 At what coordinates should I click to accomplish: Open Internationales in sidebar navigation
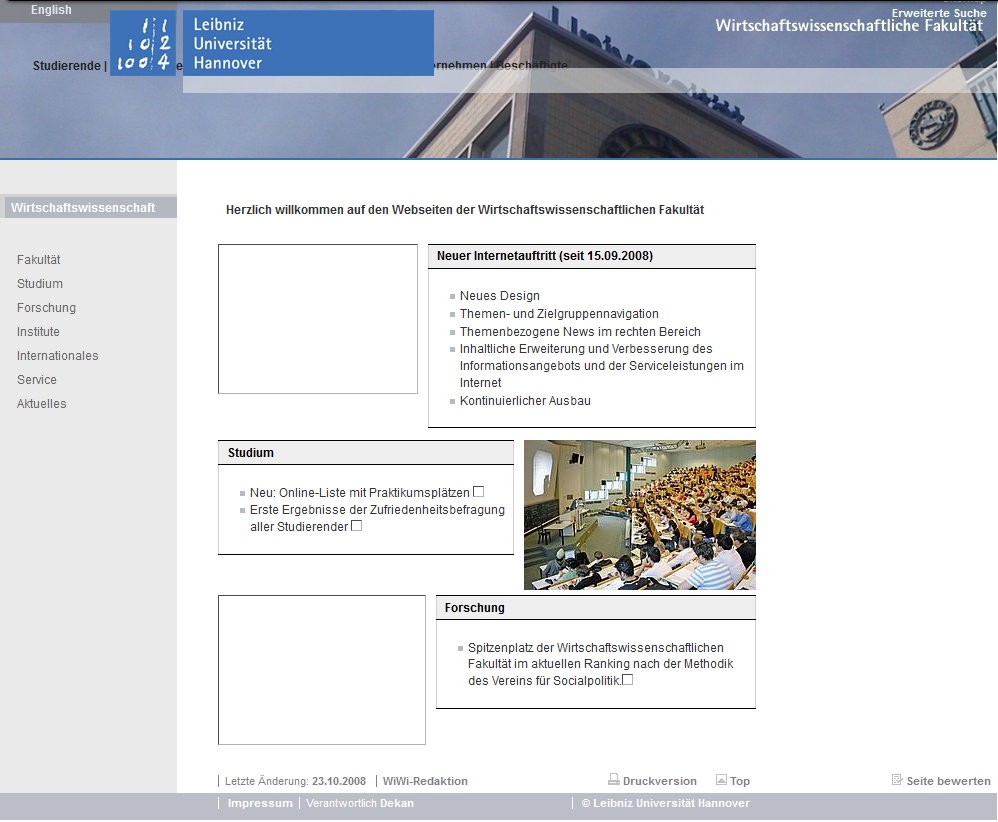(58, 356)
